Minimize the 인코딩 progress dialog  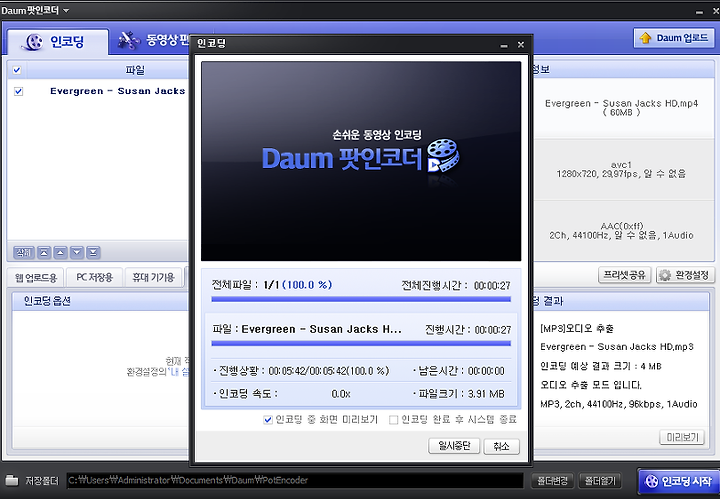[504, 45]
